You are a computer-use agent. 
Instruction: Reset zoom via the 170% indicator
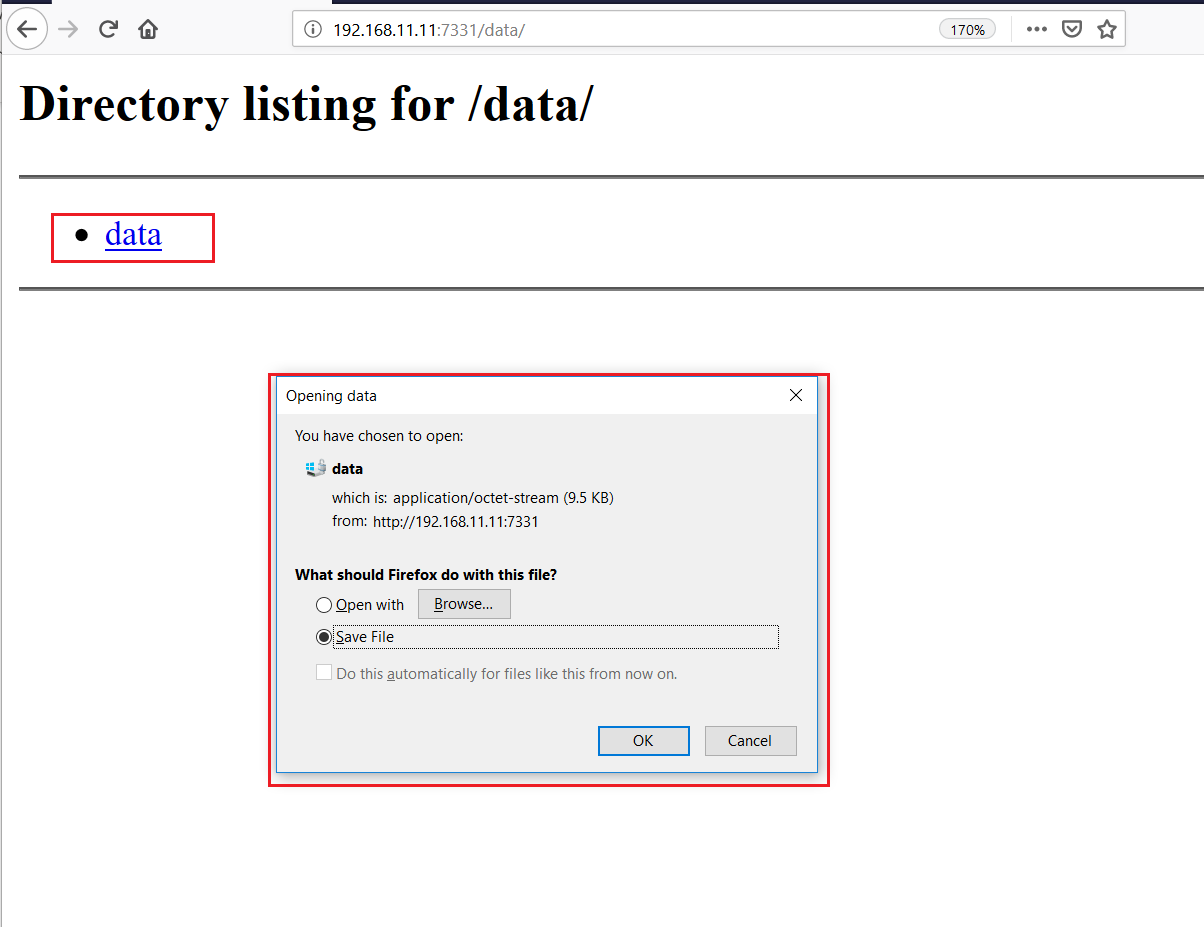[x=967, y=30]
